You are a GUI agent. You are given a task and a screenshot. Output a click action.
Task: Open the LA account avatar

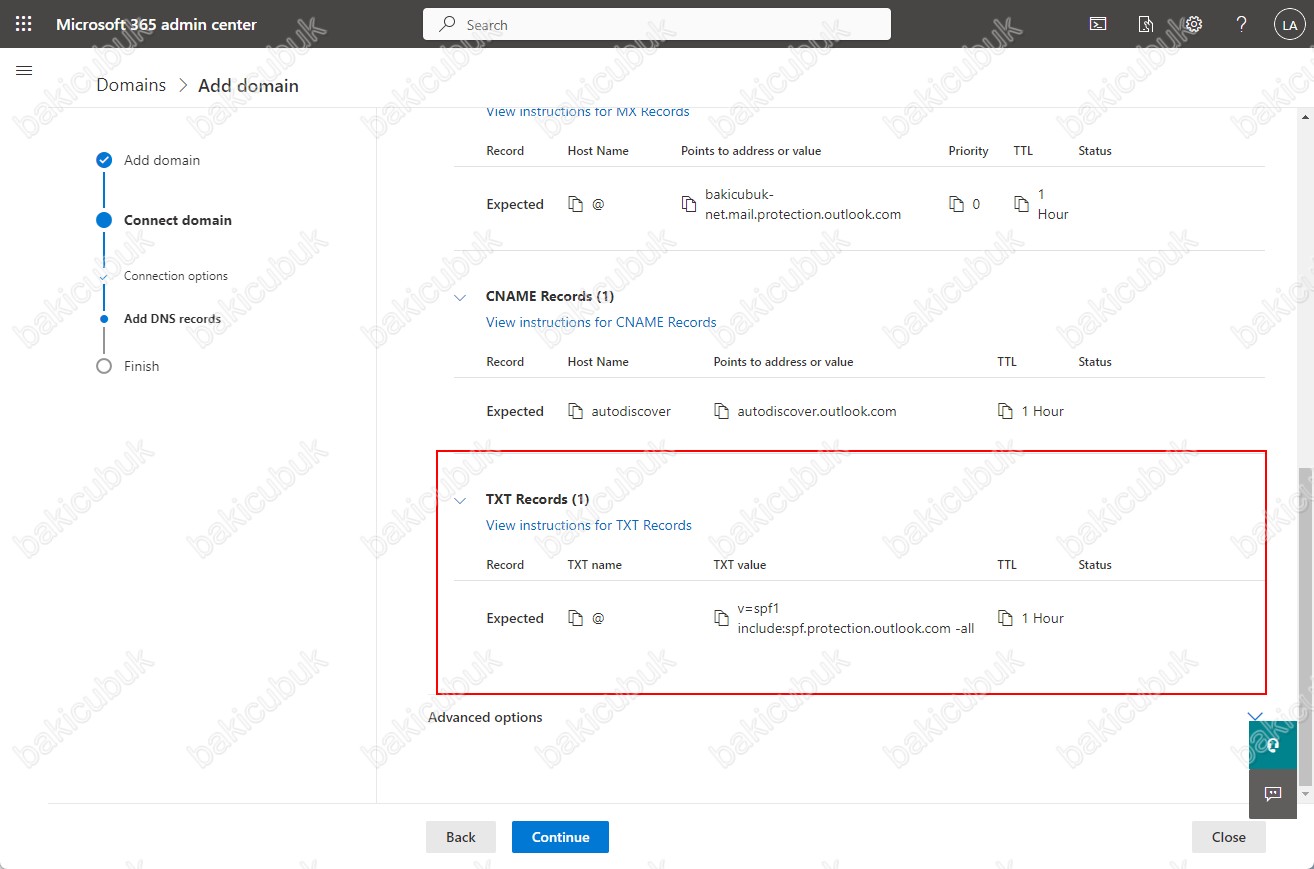pyautogui.click(x=1288, y=25)
